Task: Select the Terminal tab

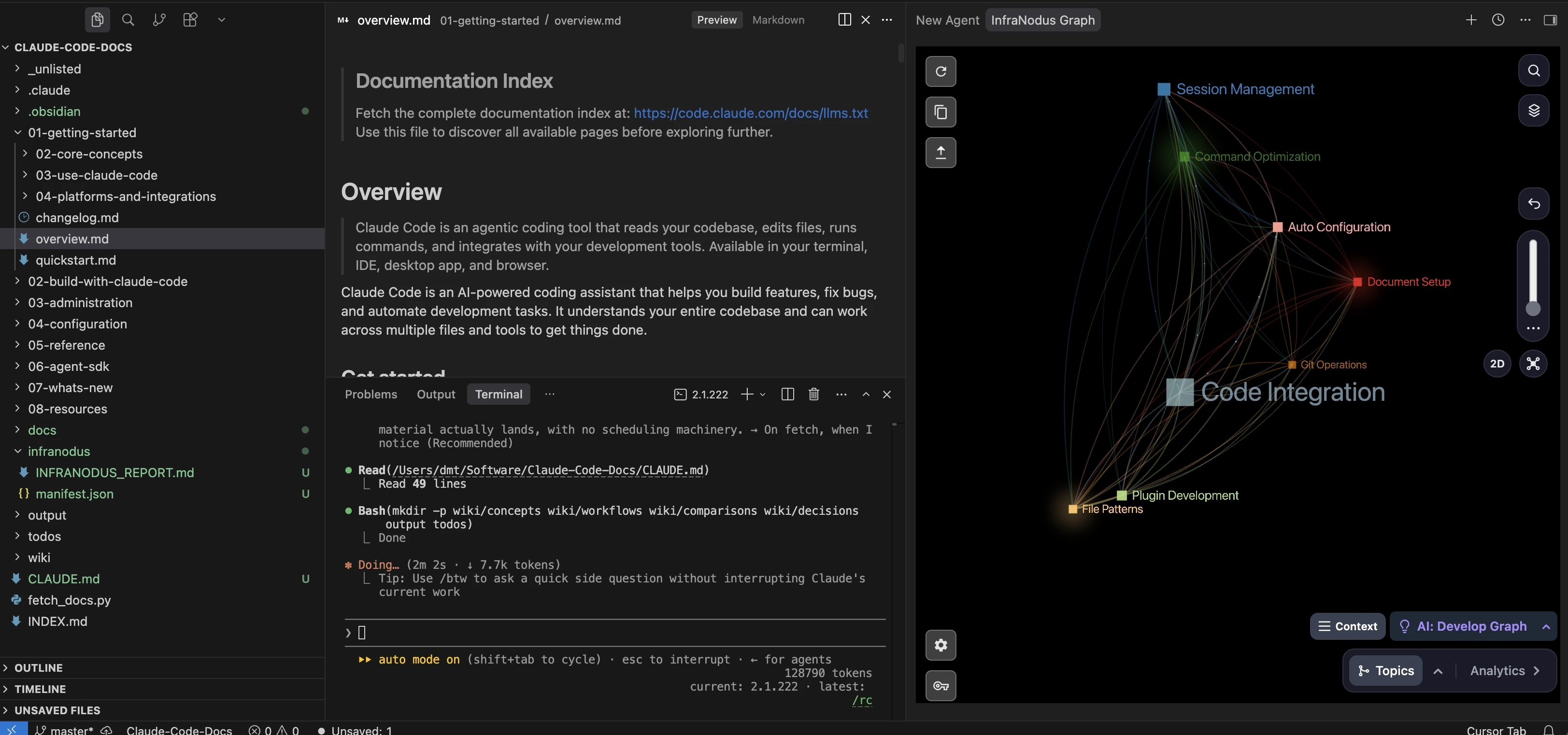Action: (499, 394)
